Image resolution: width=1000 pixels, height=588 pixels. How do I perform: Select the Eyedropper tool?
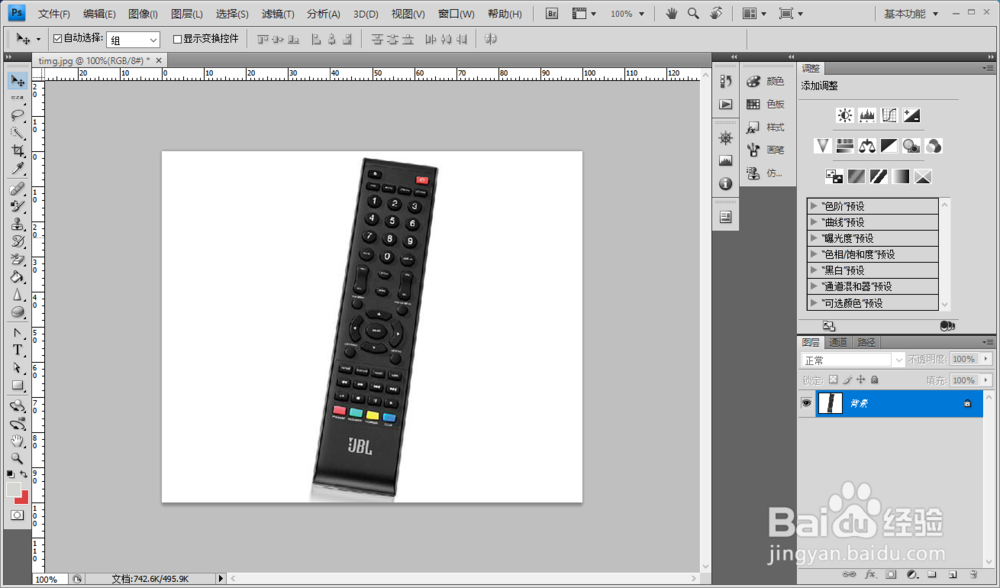pos(17,168)
